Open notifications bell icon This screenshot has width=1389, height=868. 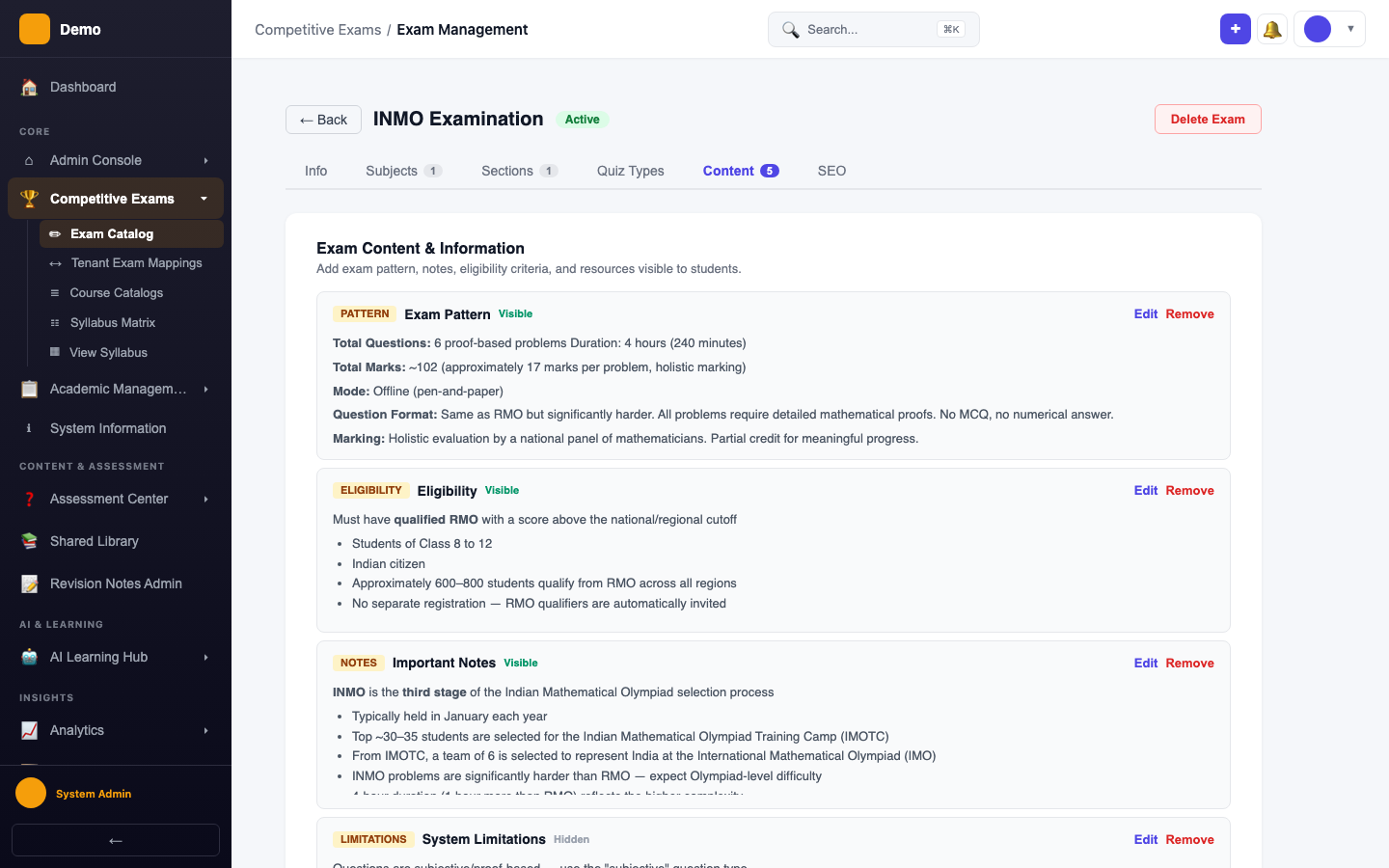coord(1272,29)
